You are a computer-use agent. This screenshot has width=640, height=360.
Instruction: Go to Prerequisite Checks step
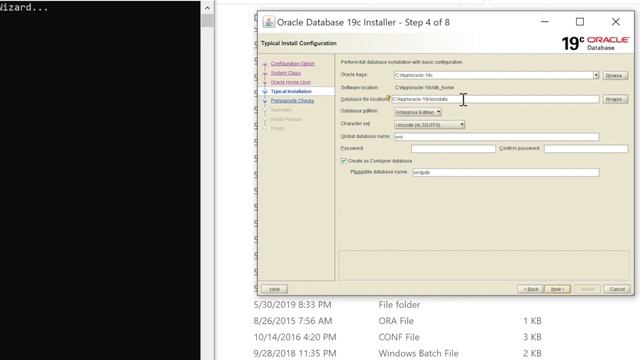[x=292, y=101]
